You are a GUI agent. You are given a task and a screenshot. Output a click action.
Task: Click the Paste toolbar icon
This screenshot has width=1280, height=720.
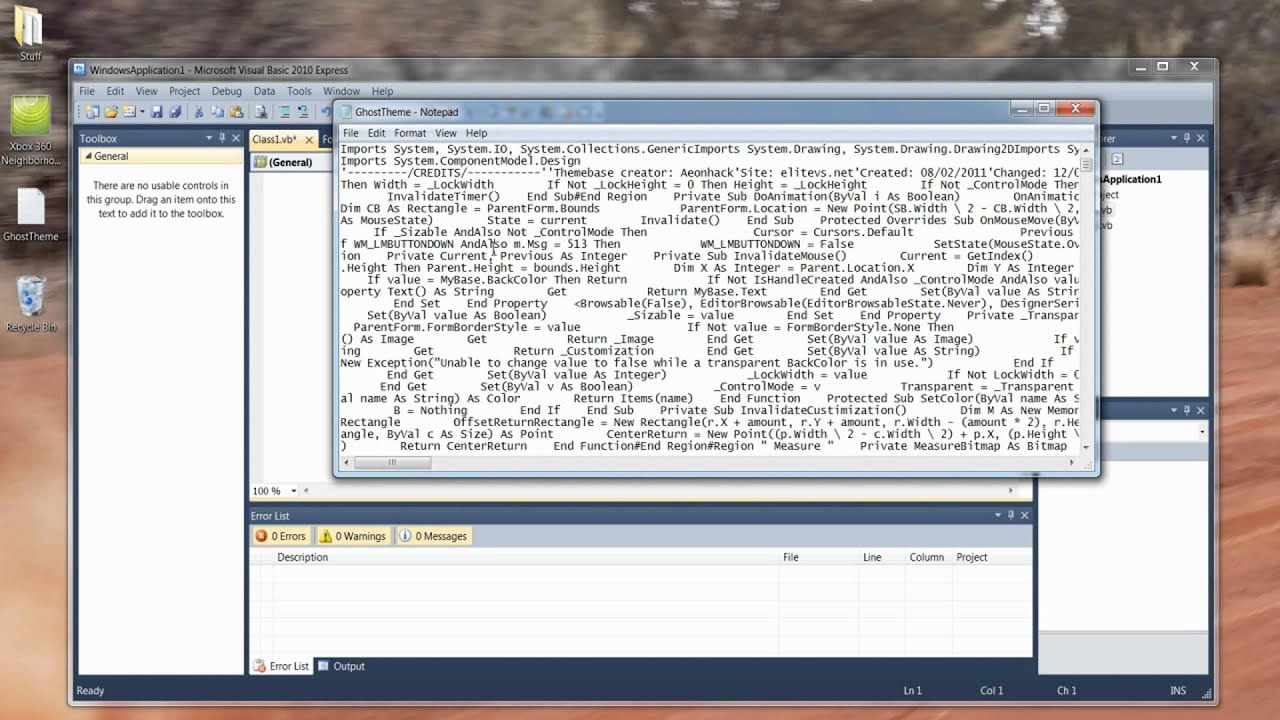click(x=236, y=111)
